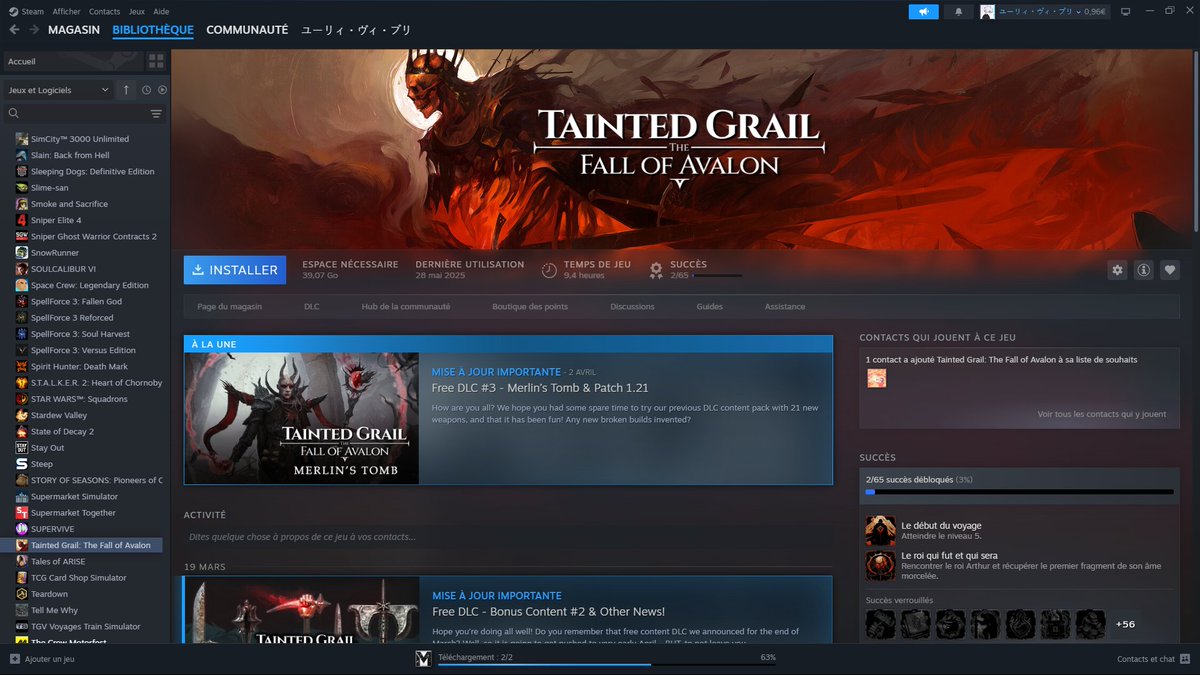Switch to the BIBLIOTHÈQUE tab
The height and width of the screenshot is (675, 1200).
(153, 30)
